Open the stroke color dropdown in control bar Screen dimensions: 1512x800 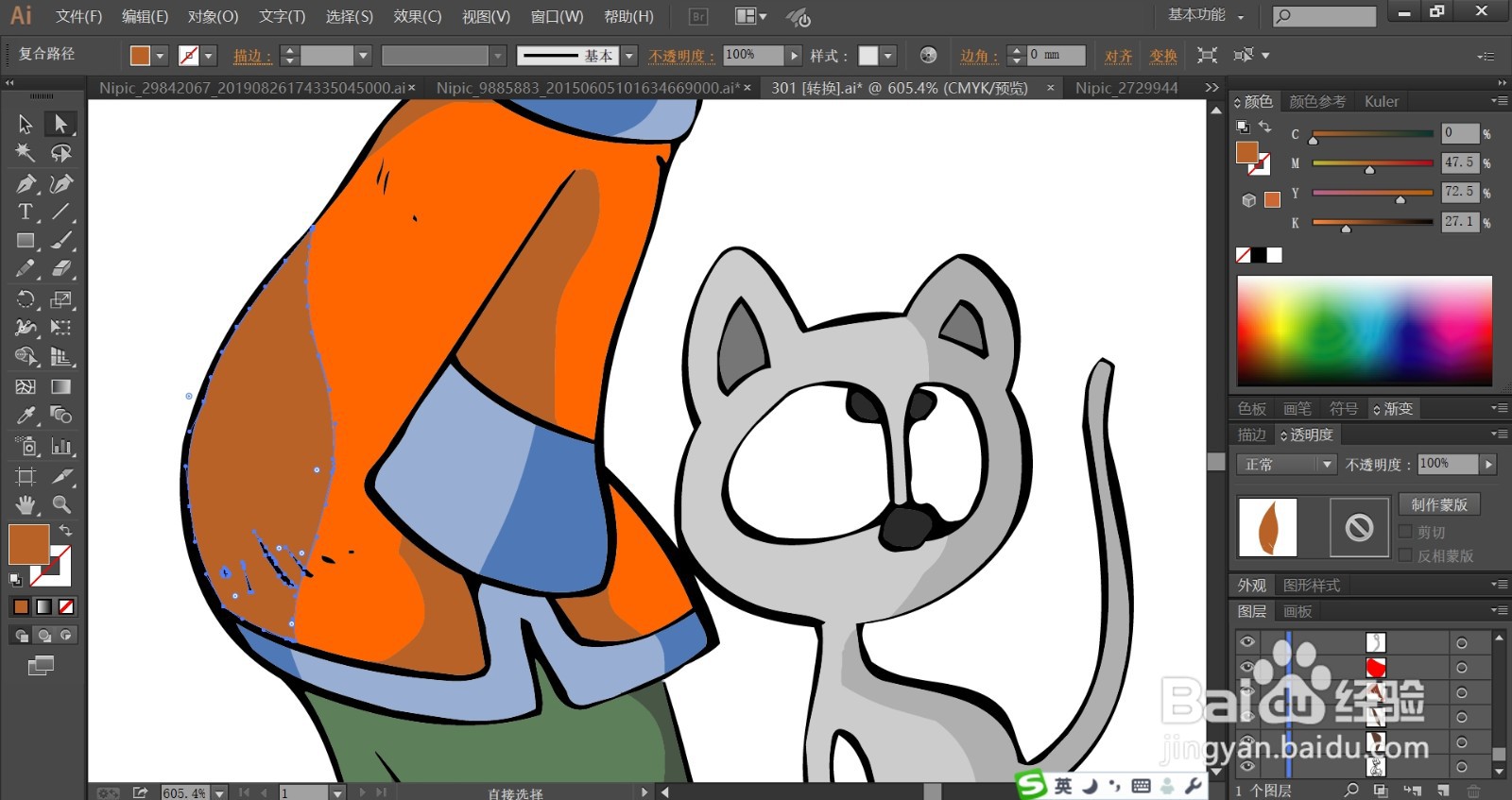(x=209, y=56)
